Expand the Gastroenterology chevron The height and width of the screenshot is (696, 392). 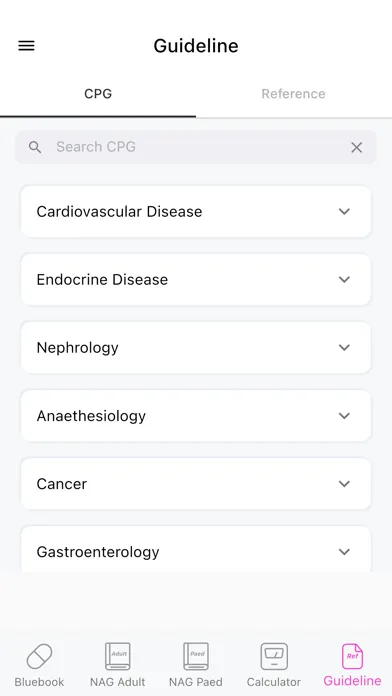(x=344, y=551)
